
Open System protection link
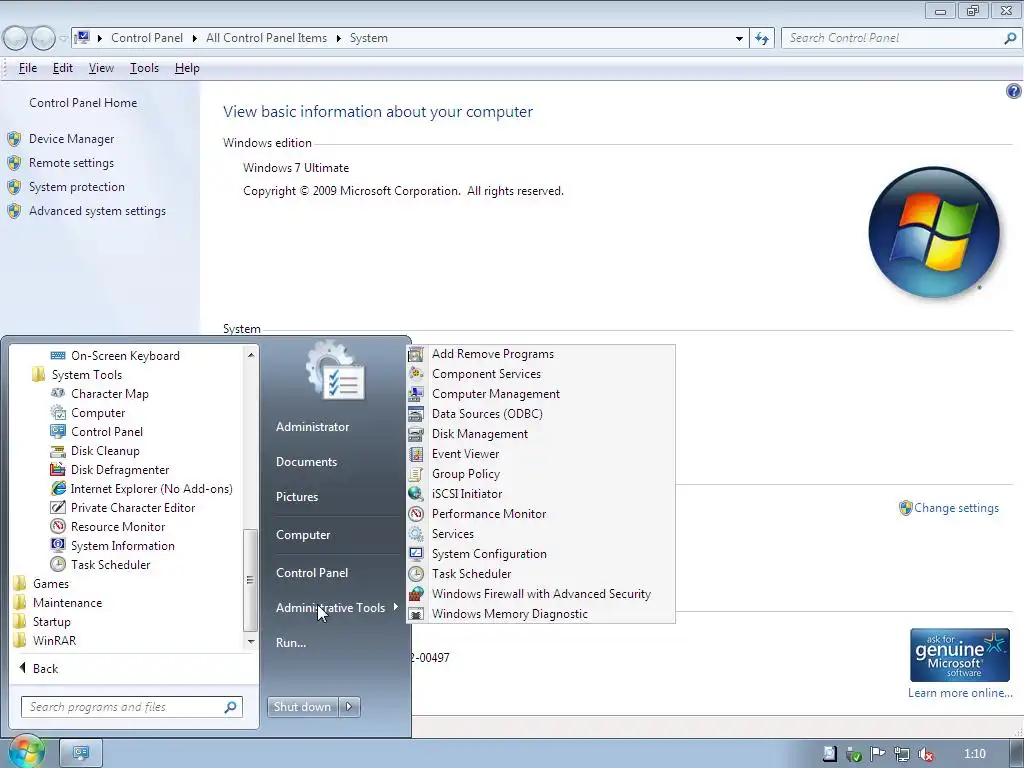[76, 187]
